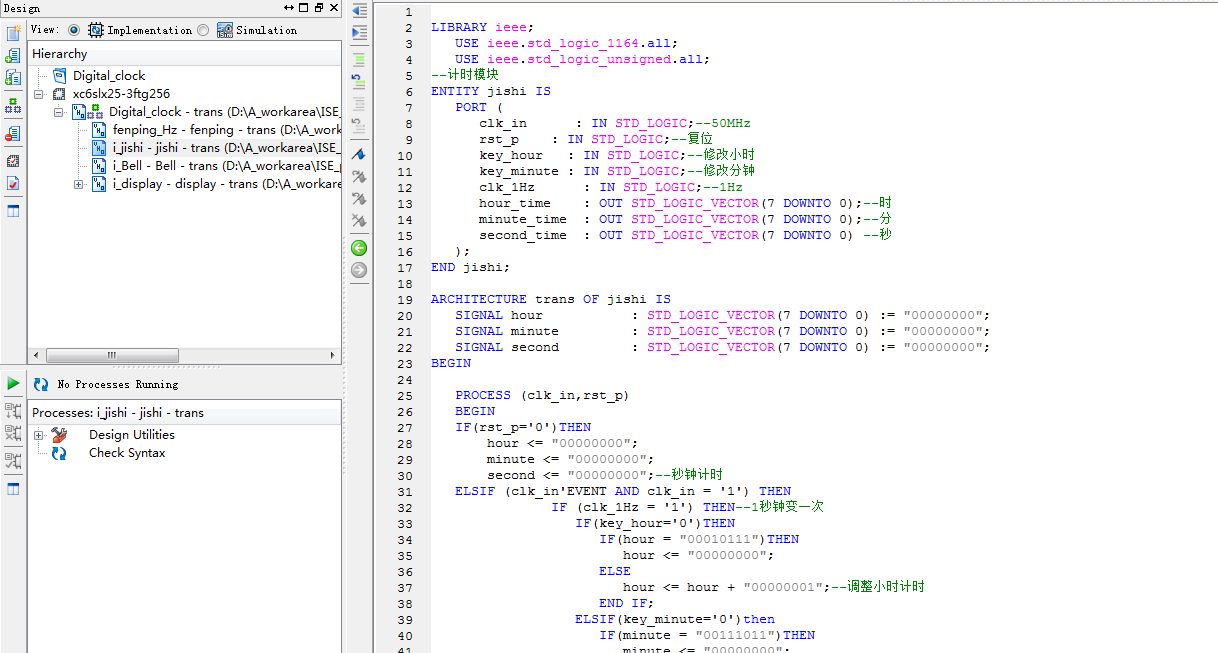Viewport: 1218px width, 653px height.
Task: Collapse the xc6slx25-3ftg256 device node
Action: coord(39,94)
